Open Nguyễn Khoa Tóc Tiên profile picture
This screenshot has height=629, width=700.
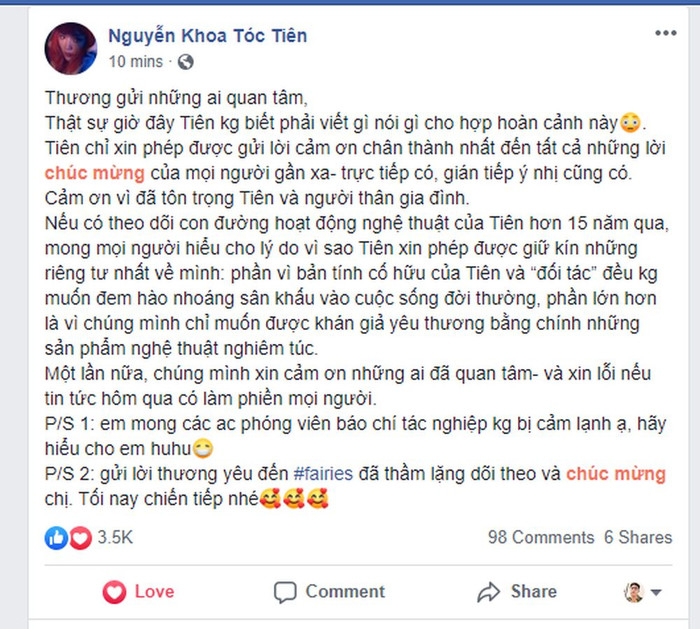71,48
